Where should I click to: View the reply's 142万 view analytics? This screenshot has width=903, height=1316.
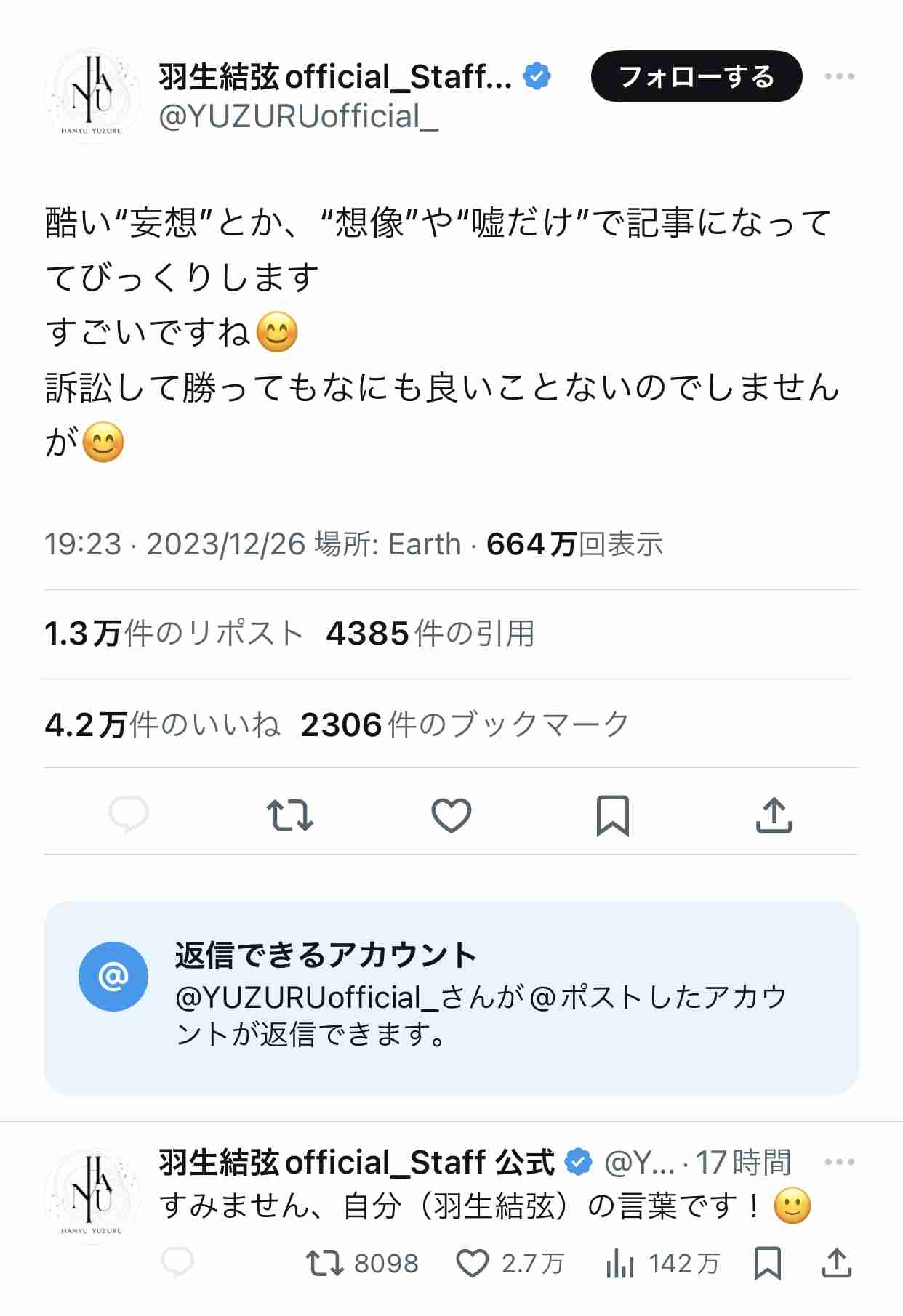[x=662, y=1264]
